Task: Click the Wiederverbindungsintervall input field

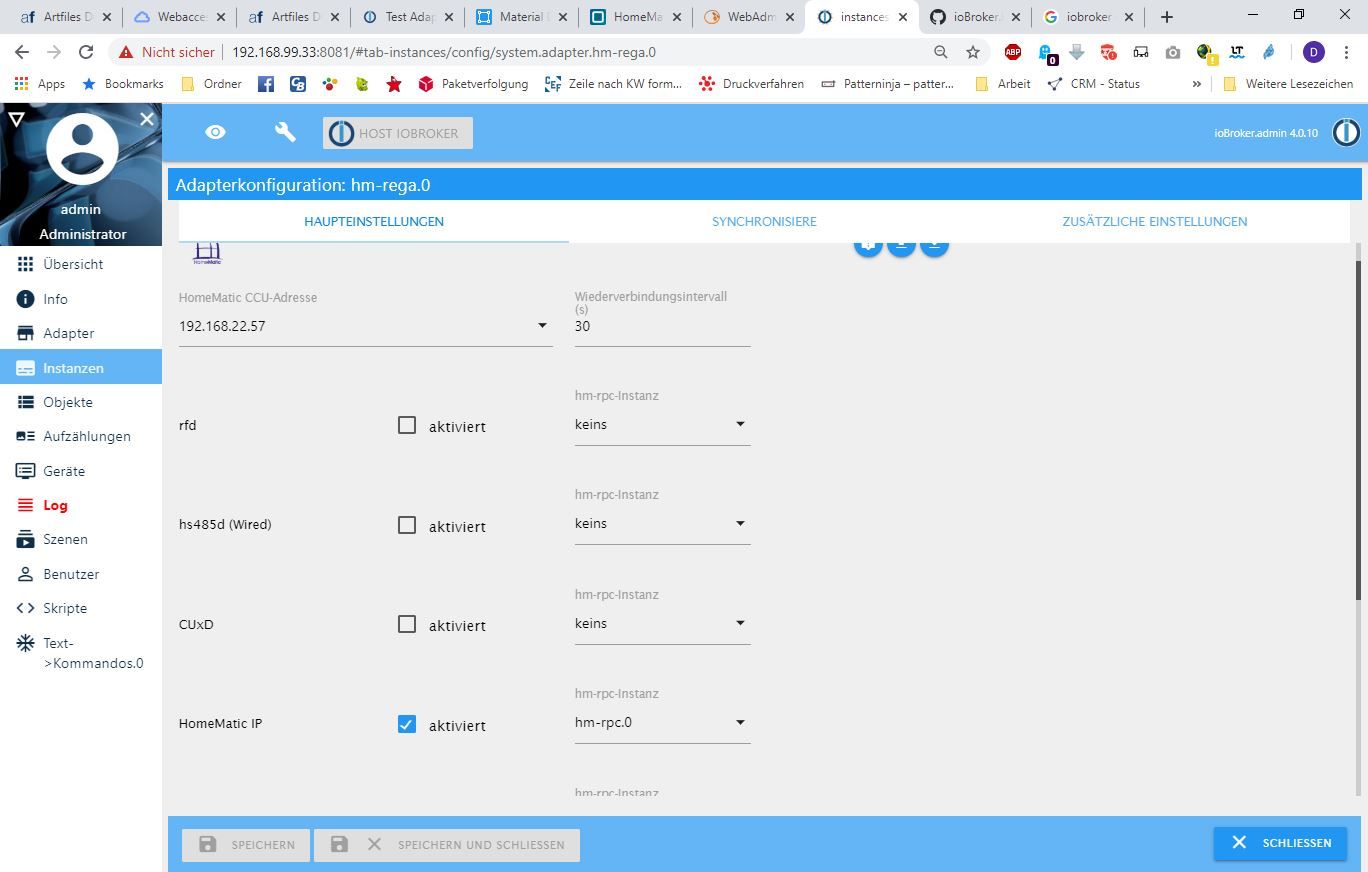Action: (x=662, y=326)
